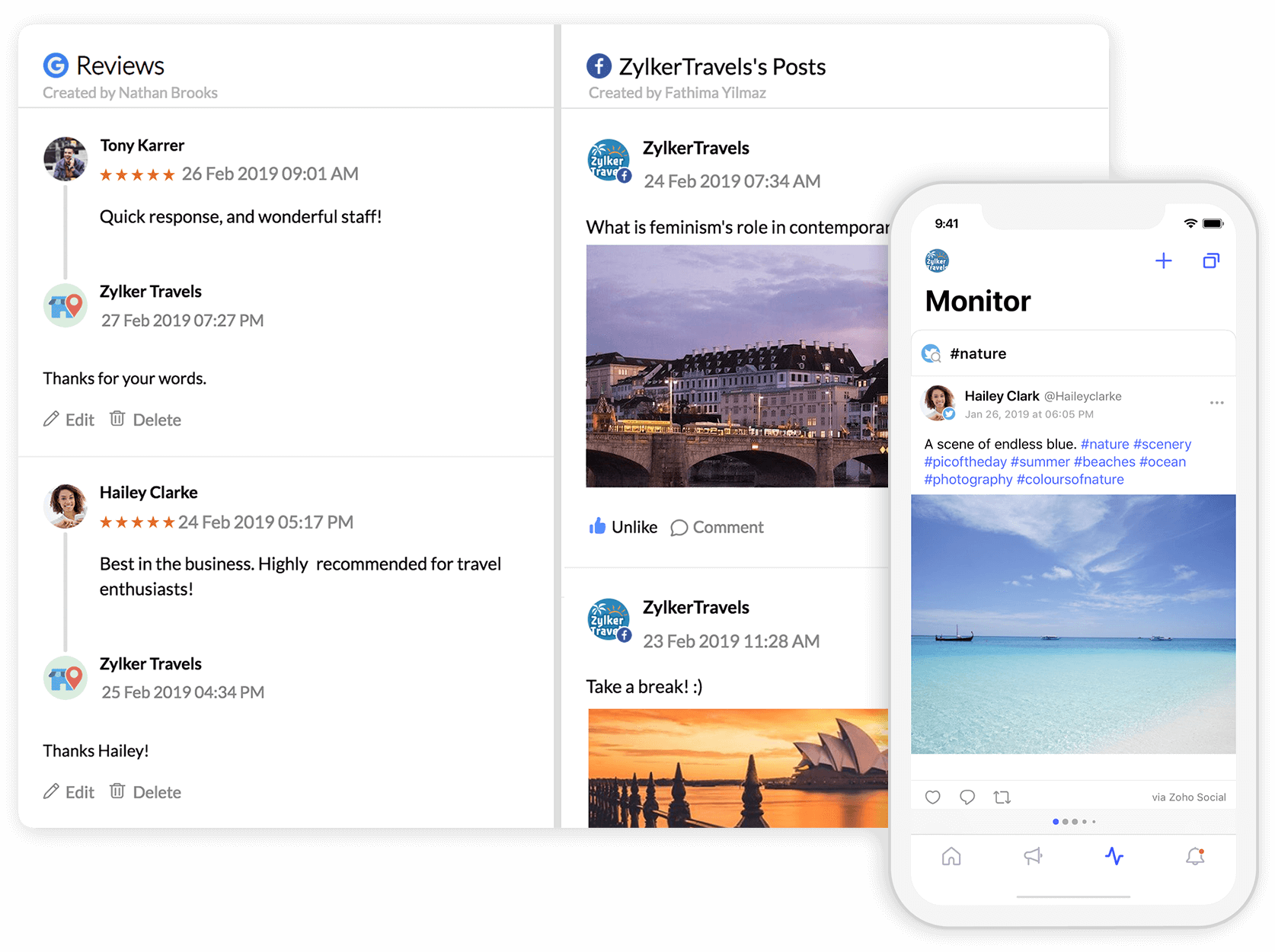Select the Monitor pulse tab in the phone app
The width and height of the screenshot is (1275, 952).
point(1114,857)
